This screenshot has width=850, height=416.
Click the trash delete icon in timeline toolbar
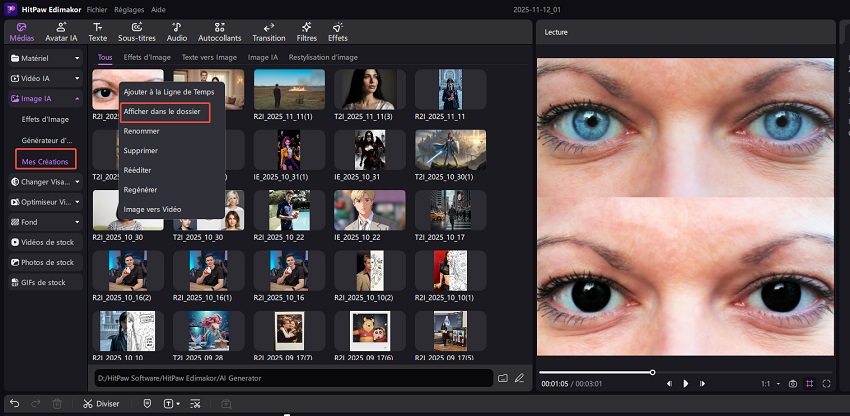click(x=57, y=404)
